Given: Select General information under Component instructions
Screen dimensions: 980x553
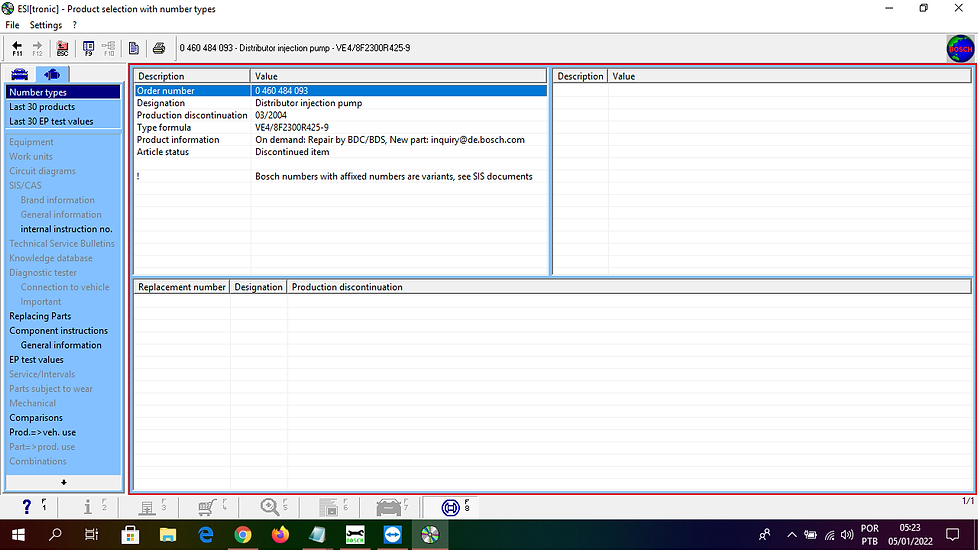Looking at the screenshot, I should pyautogui.click(x=61, y=345).
